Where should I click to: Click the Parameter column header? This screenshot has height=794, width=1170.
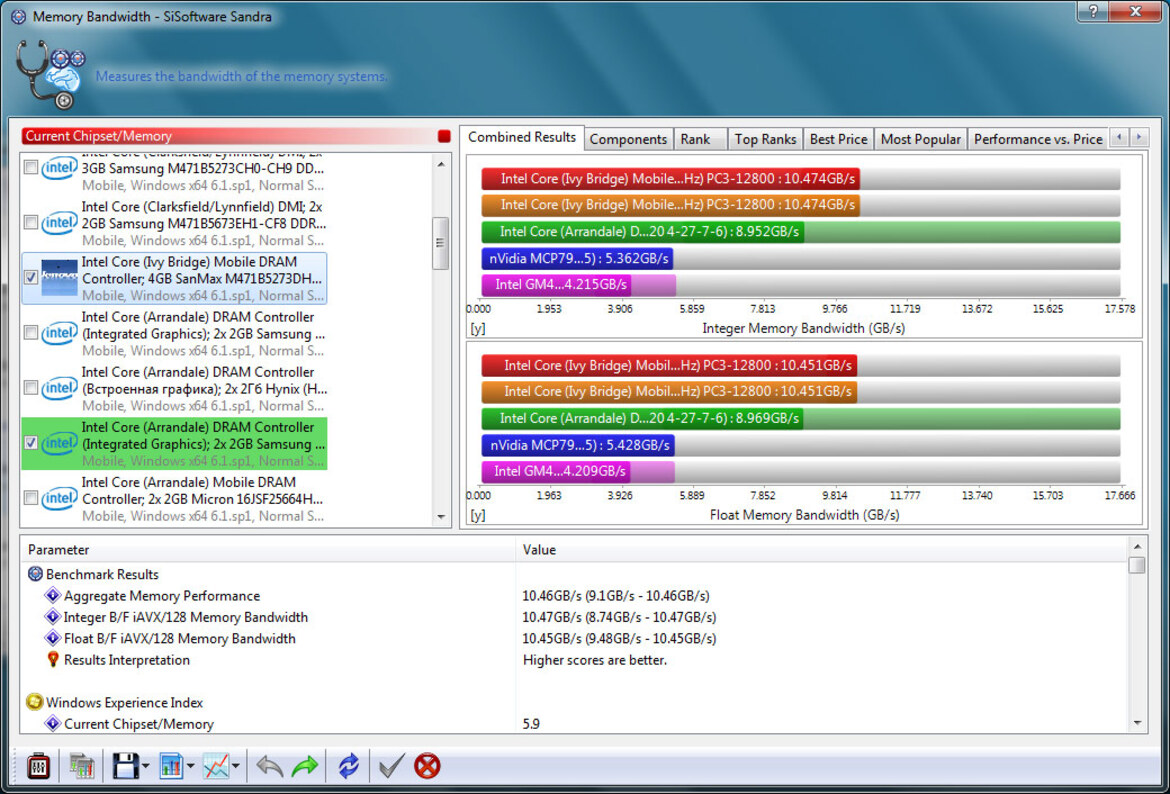coord(269,550)
